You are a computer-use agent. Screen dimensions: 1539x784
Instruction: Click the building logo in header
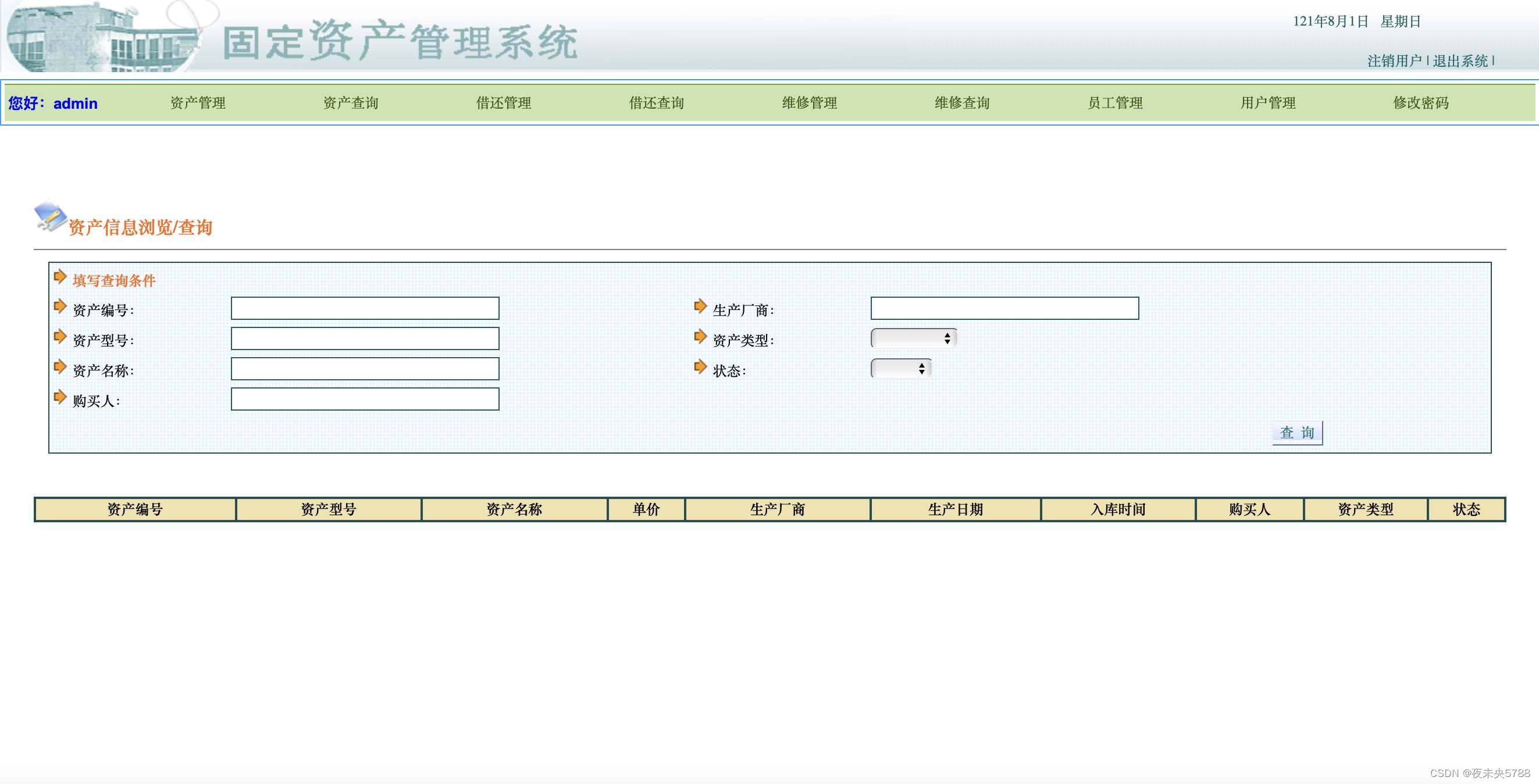pyautogui.click(x=102, y=37)
